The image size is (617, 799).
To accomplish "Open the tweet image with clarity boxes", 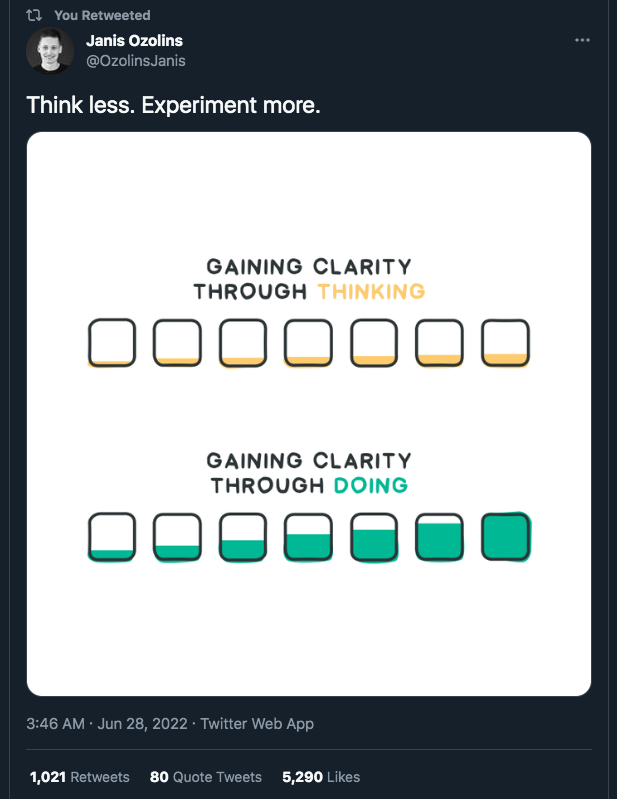I will point(309,414).
